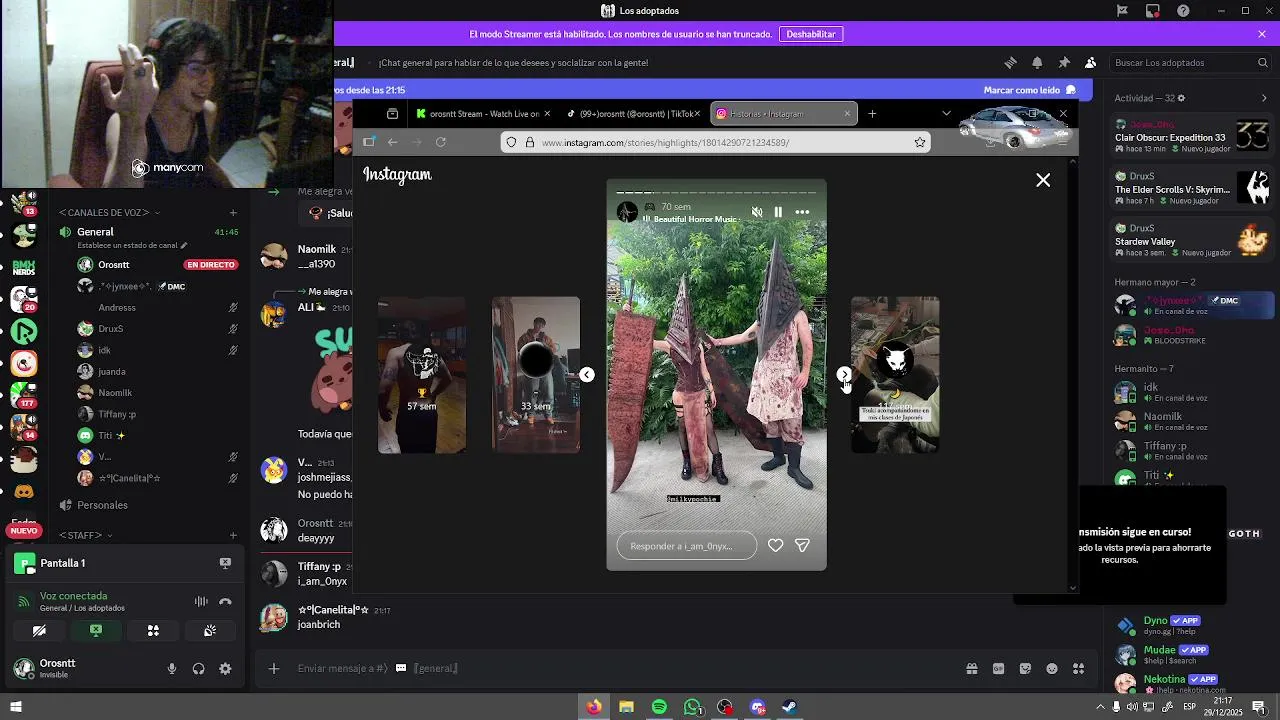The width and height of the screenshot is (1280, 720).
Task: Show pinned messages with the pin icon
Action: pos(1064,62)
